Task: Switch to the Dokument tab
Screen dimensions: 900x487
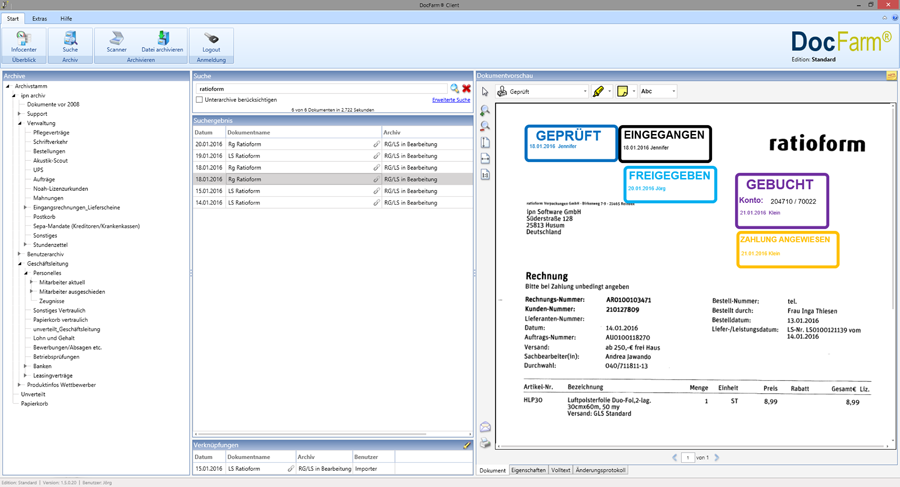Action: pos(492,470)
